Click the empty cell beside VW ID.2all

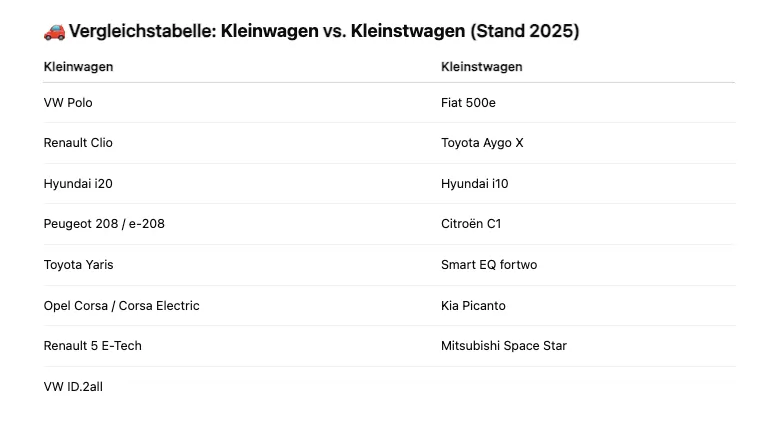[586, 387]
